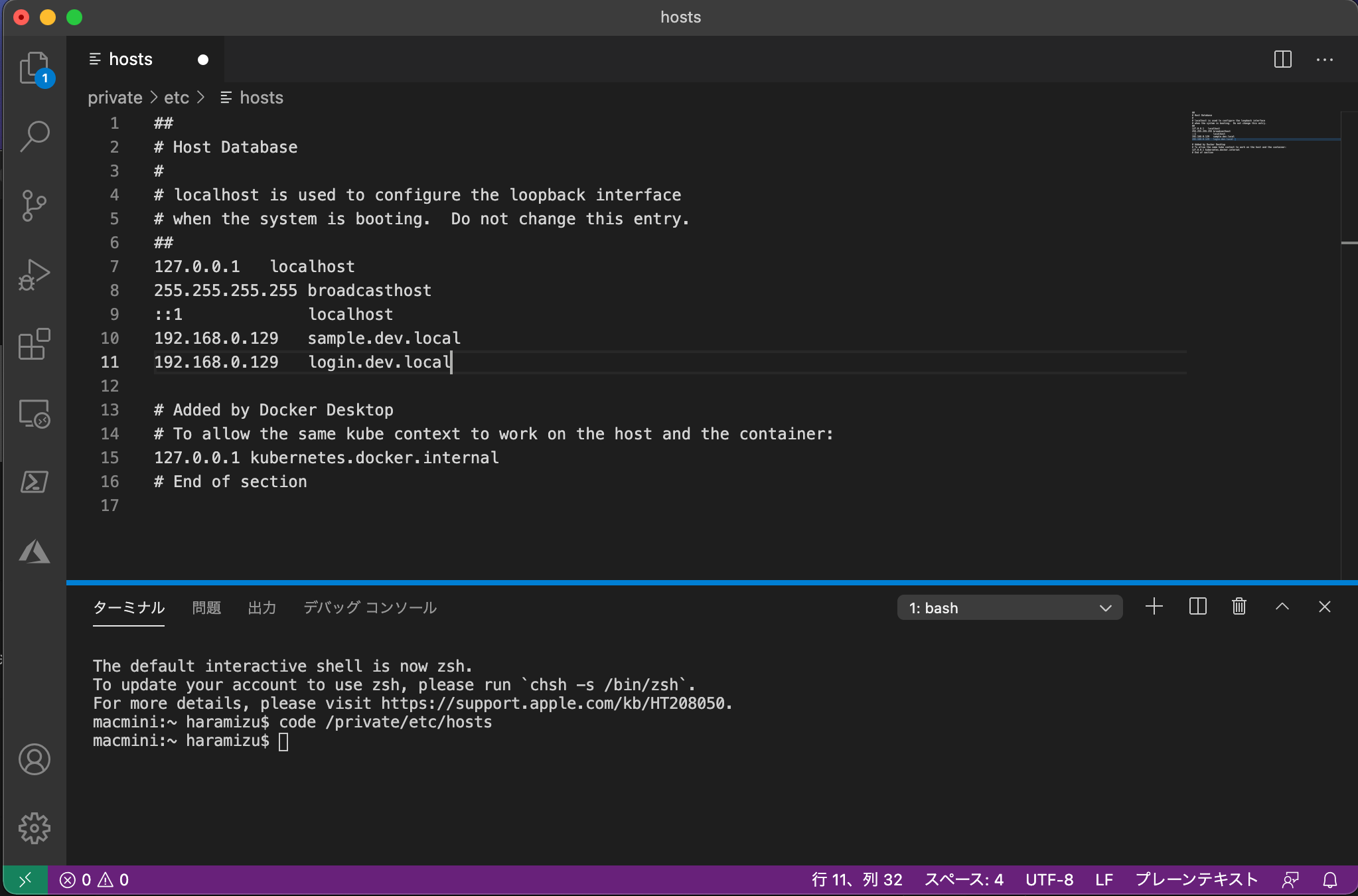Open the Source Control view icon

click(35, 205)
